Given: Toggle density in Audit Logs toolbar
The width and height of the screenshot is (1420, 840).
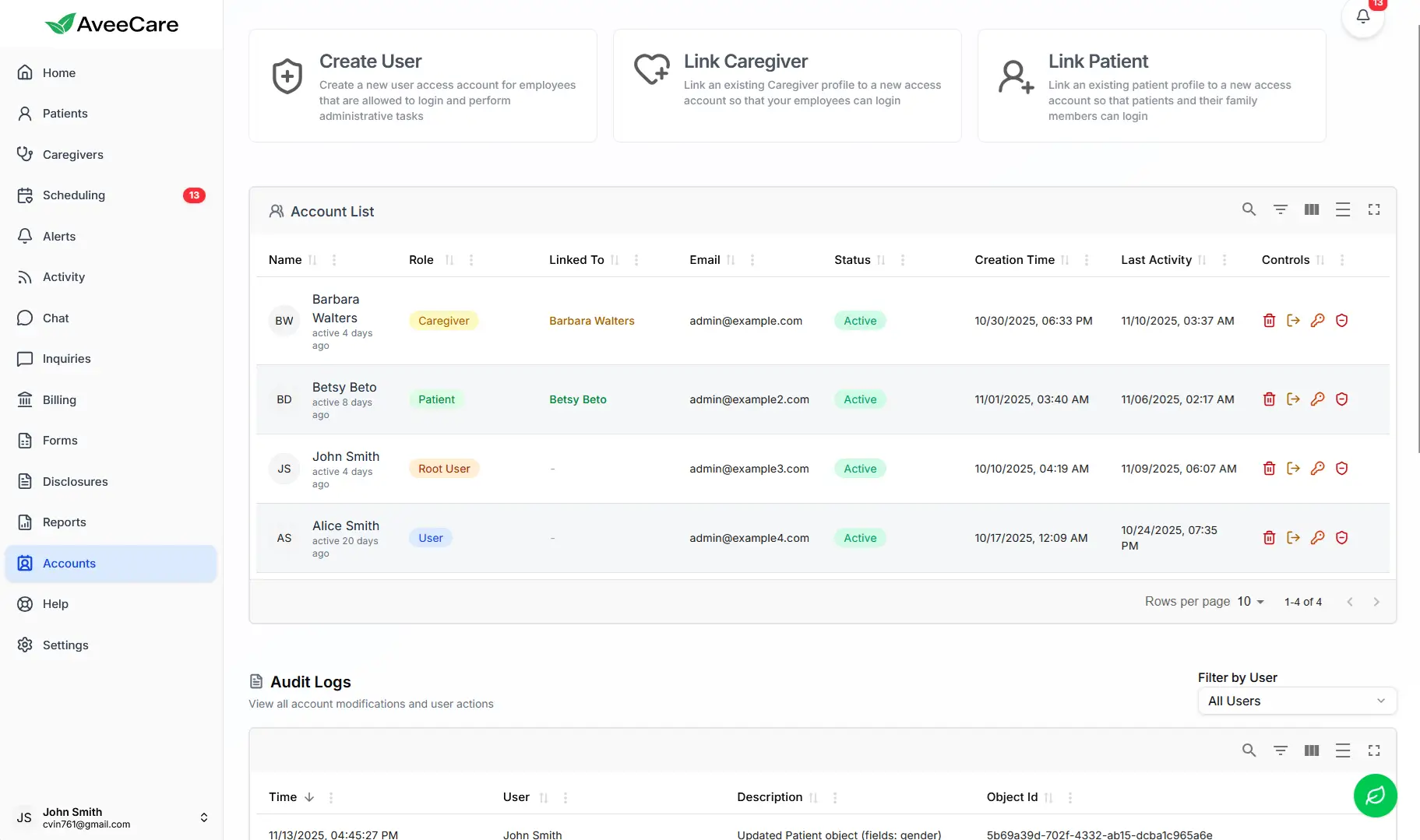Looking at the screenshot, I should pos(1343,750).
